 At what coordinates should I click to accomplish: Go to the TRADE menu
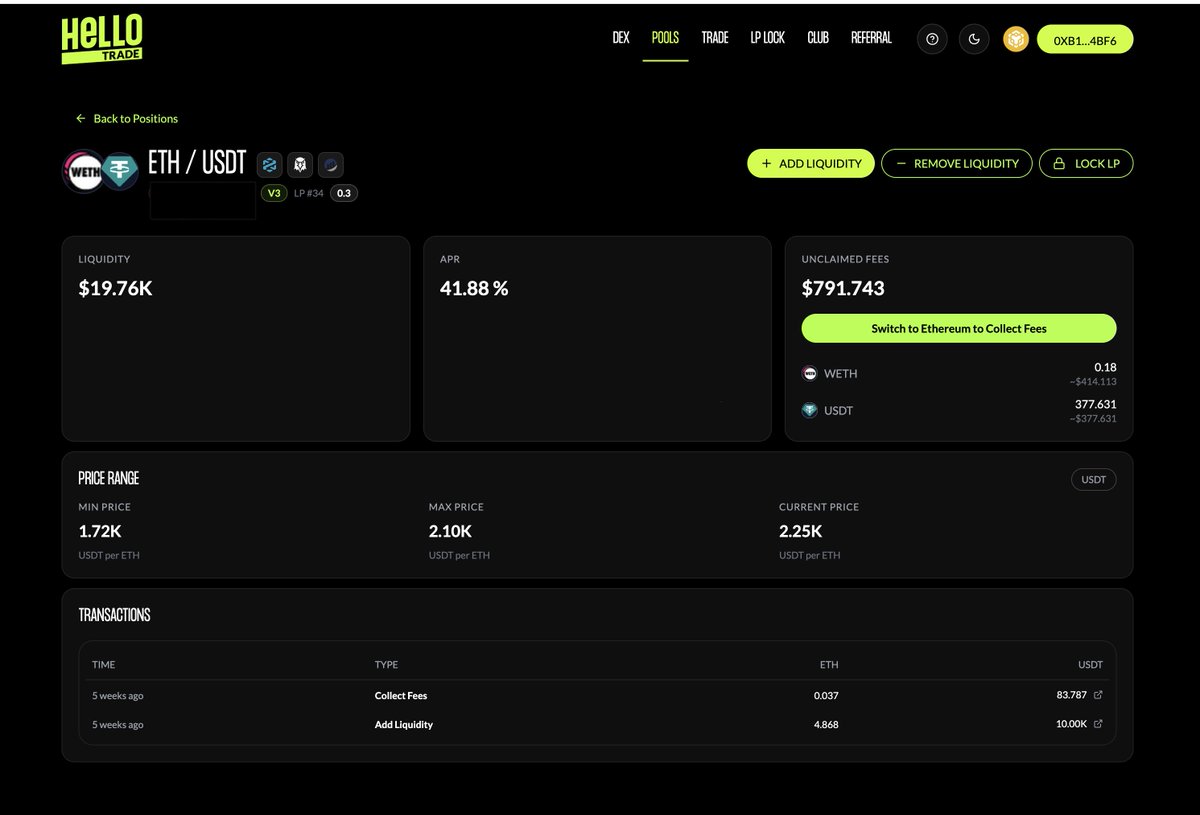coord(715,38)
